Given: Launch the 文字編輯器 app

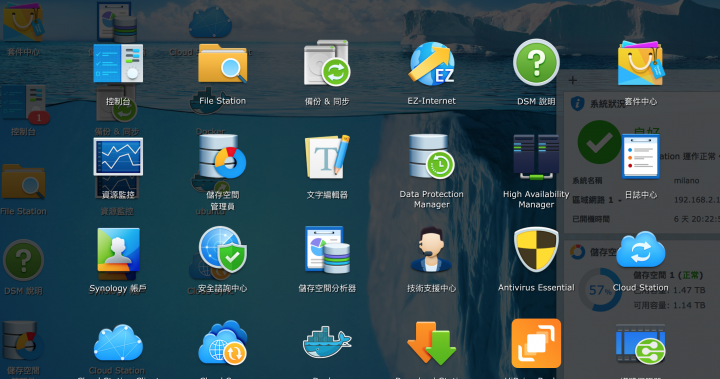Looking at the screenshot, I should (327, 158).
